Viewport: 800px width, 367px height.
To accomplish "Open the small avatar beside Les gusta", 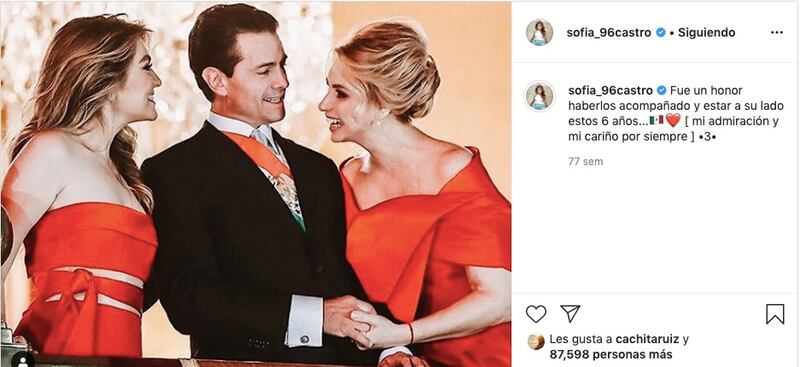I will pyautogui.click(x=536, y=341).
